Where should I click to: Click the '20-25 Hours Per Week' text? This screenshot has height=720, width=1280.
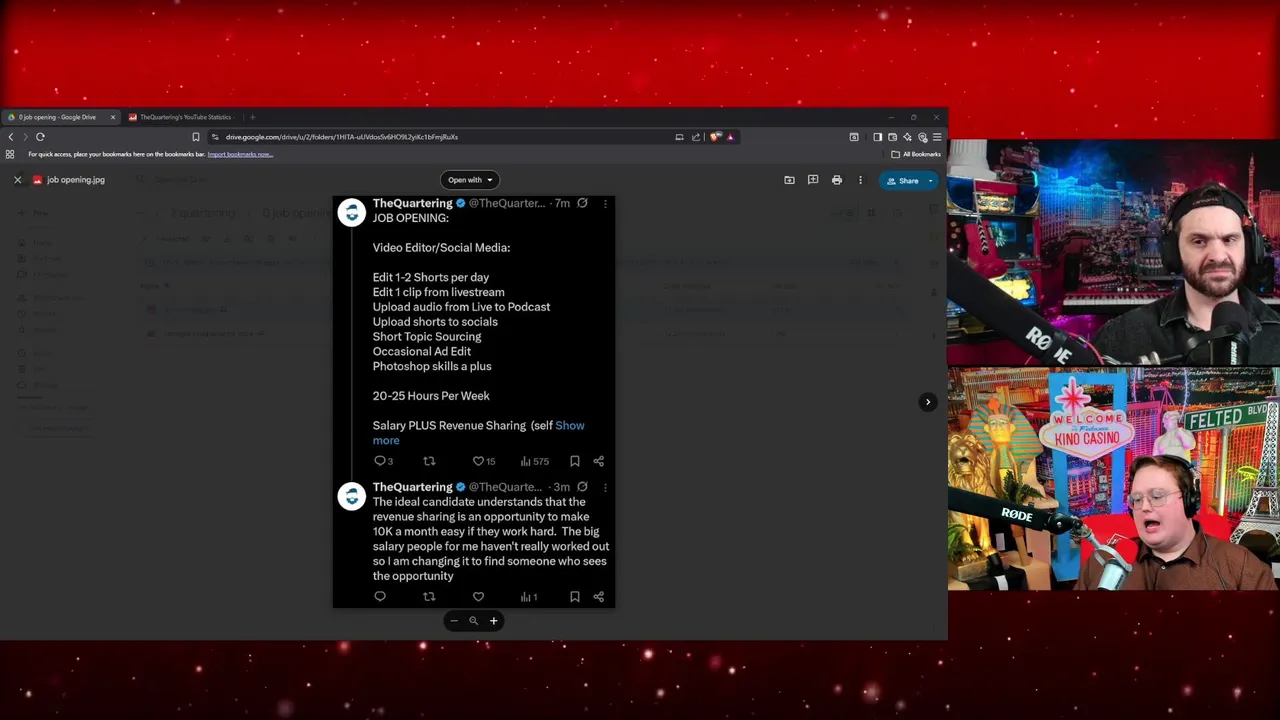pyautogui.click(x=431, y=396)
